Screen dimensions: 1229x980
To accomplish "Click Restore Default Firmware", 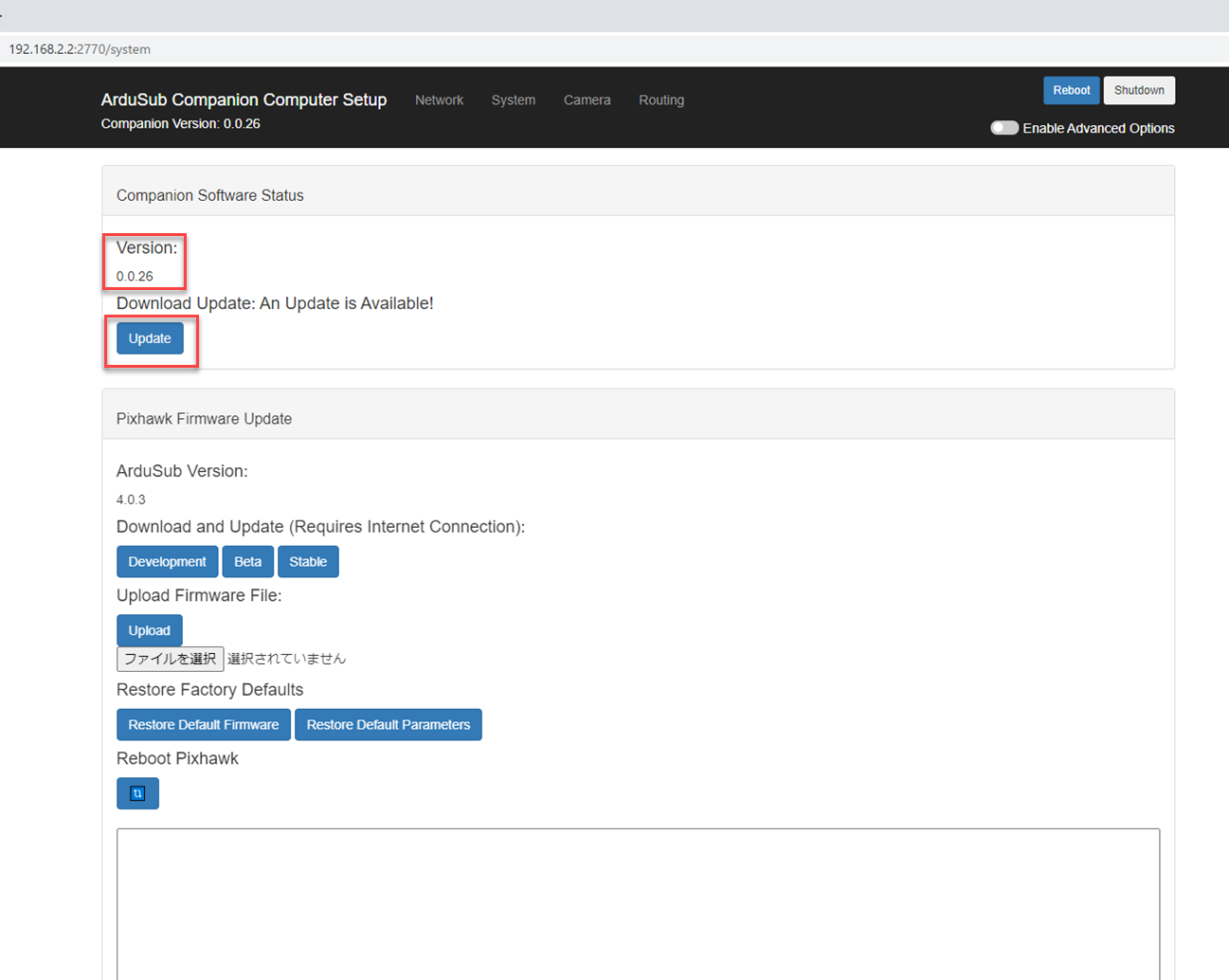I will point(203,724).
